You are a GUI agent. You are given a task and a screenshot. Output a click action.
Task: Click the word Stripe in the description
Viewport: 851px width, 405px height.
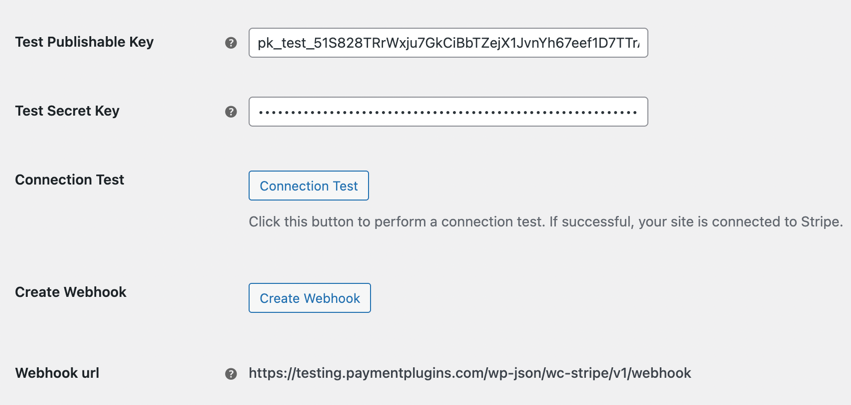pyautogui.click(x=820, y=222)
